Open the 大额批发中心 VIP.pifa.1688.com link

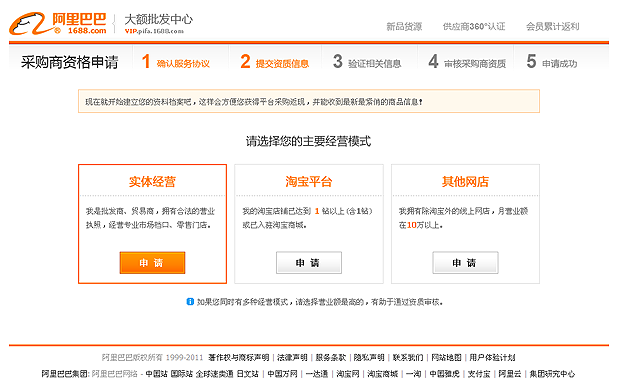[x=159, y=23]
